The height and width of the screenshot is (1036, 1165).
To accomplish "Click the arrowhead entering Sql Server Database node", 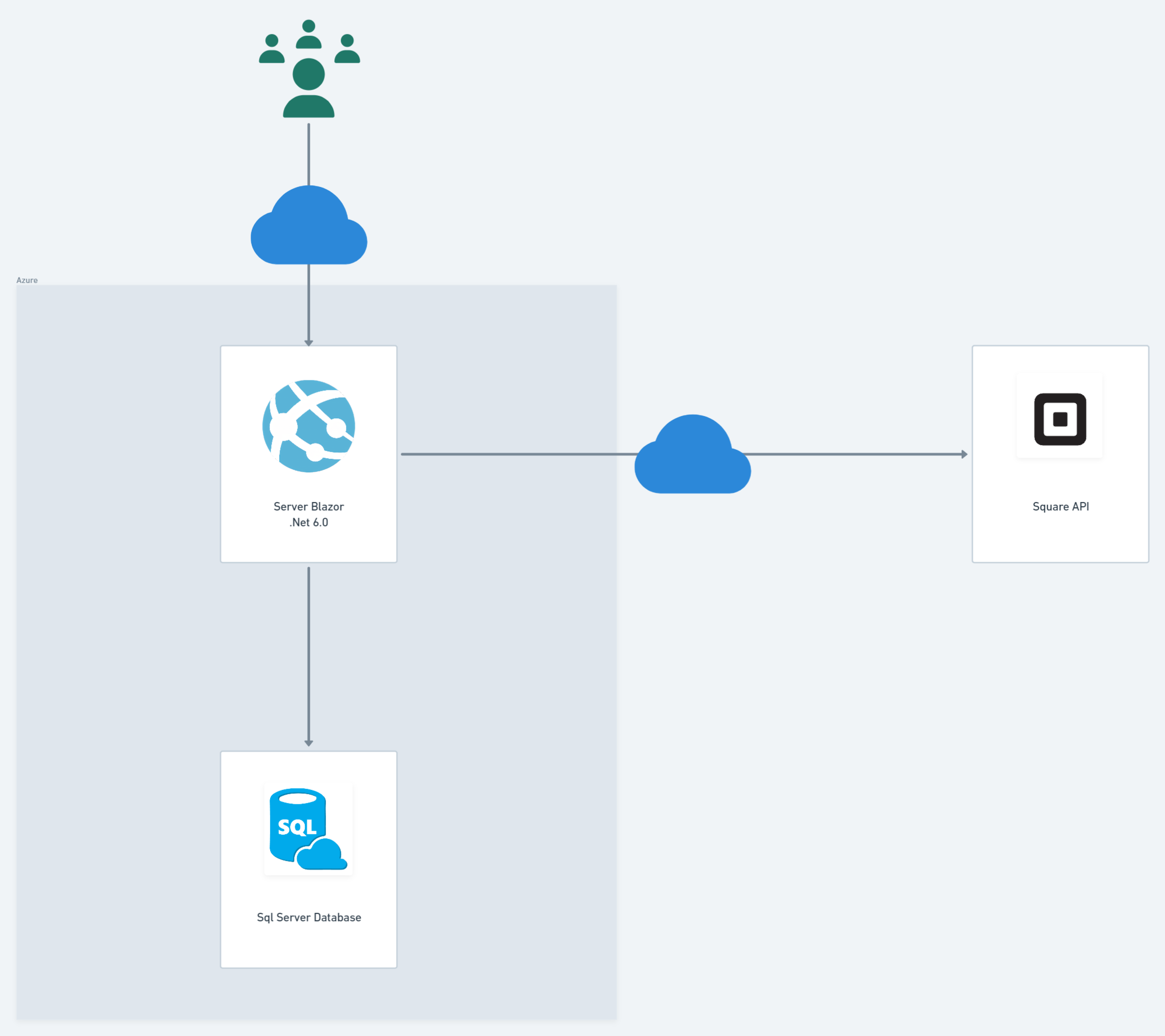I will [x=309, y=743].
